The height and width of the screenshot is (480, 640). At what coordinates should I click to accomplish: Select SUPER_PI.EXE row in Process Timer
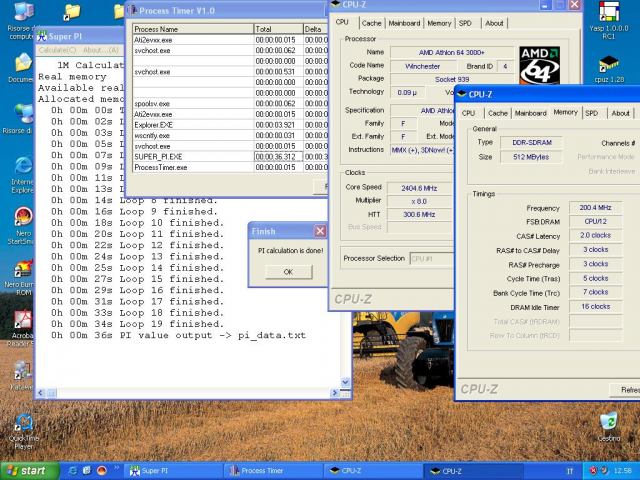coord(230,157)
